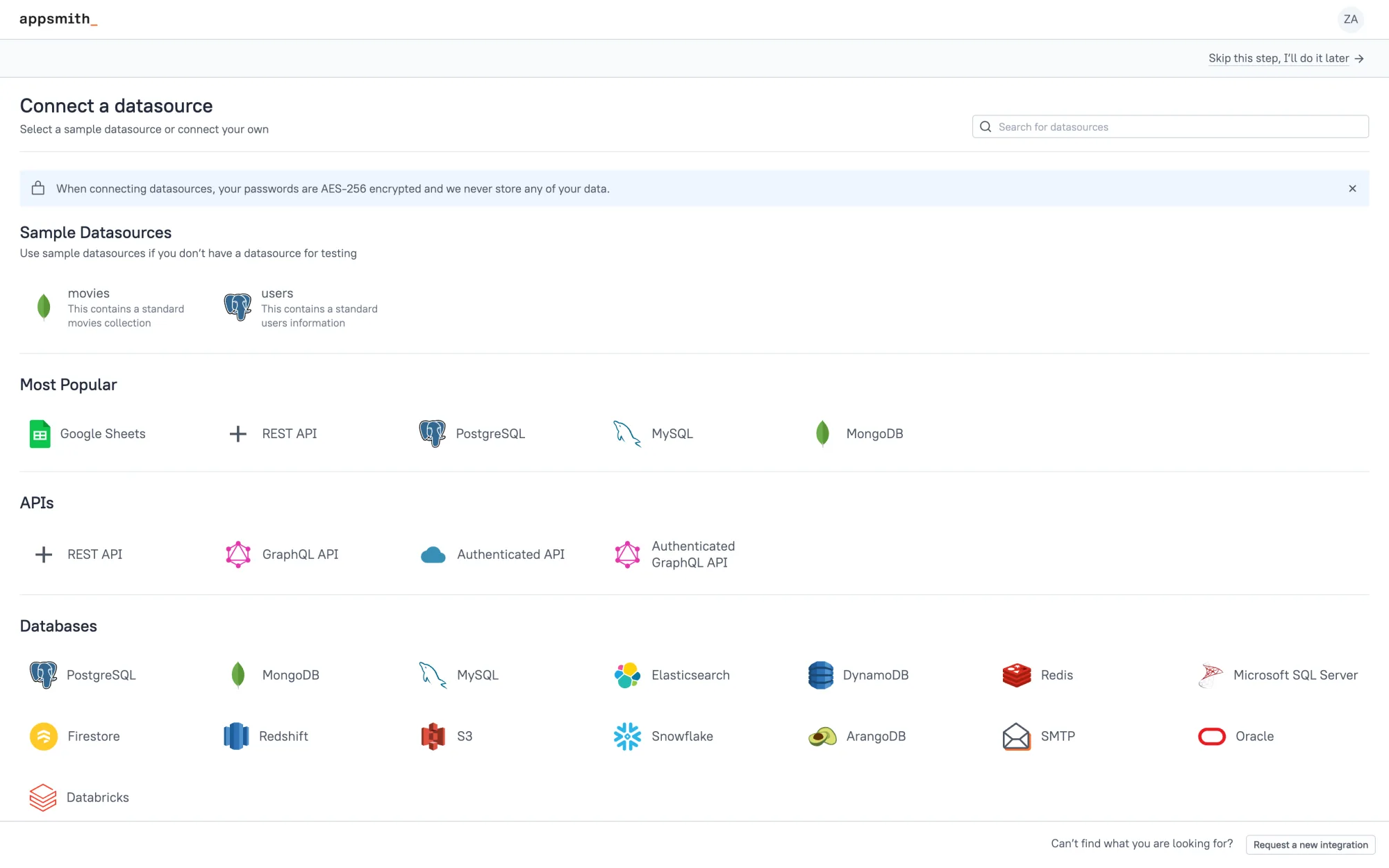Select the DynamoDB label
Screen dimensions: 1389x868
point(876,675)
